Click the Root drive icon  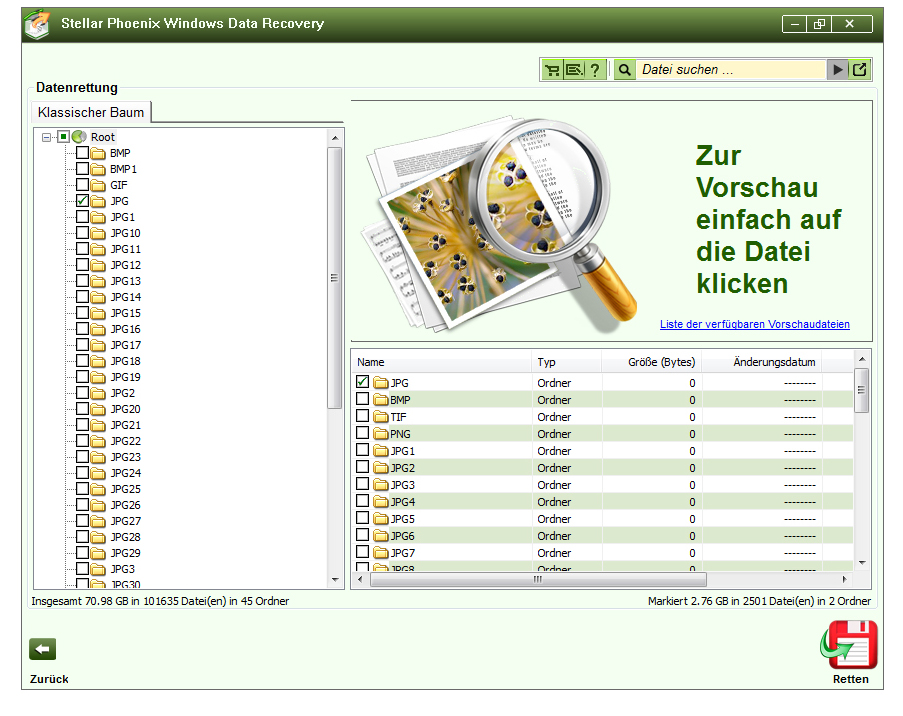(x=79, y=137)
